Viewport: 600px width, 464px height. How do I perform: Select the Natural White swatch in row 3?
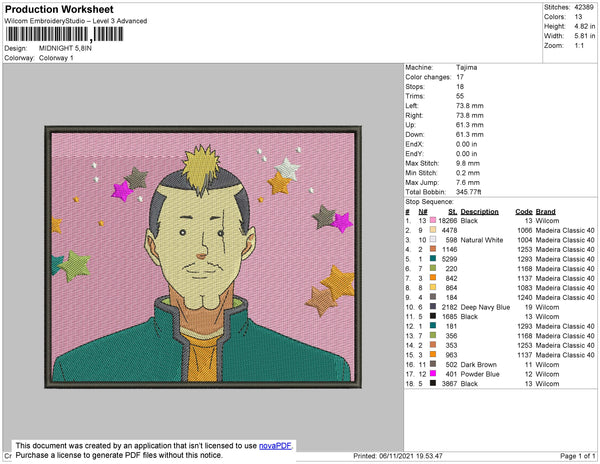point(433,240)
